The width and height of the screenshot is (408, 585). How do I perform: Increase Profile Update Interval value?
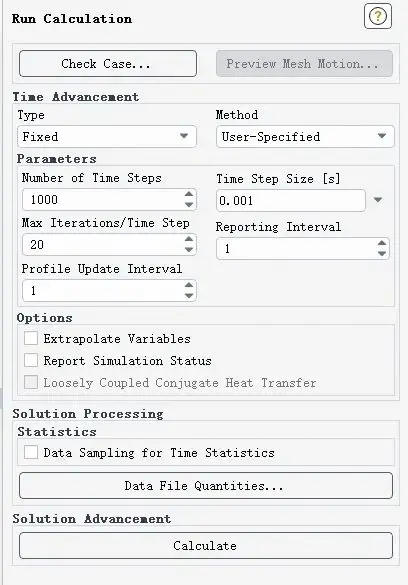click(189, 285)
